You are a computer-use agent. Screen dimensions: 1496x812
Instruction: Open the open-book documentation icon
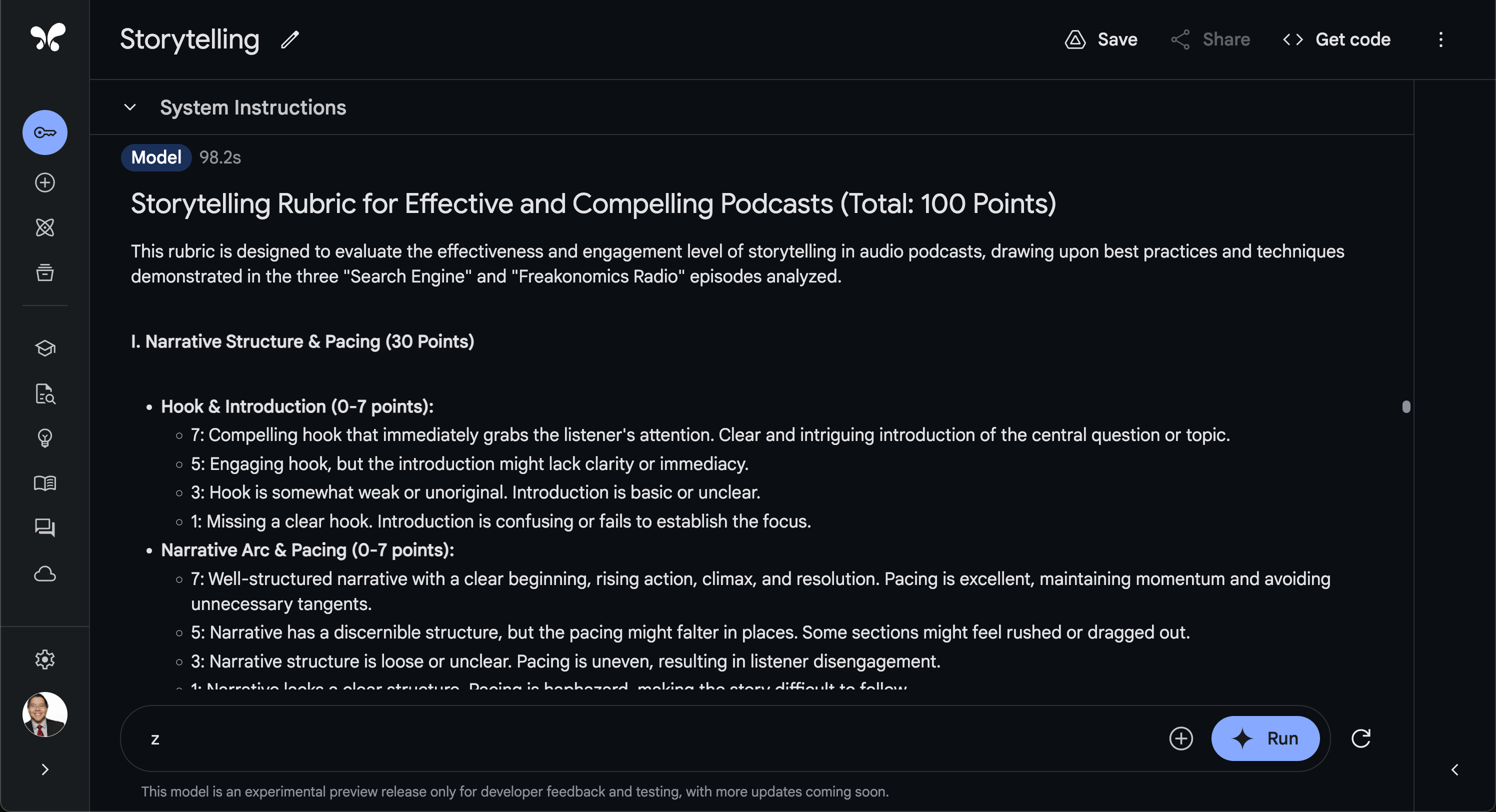point(44,482)
